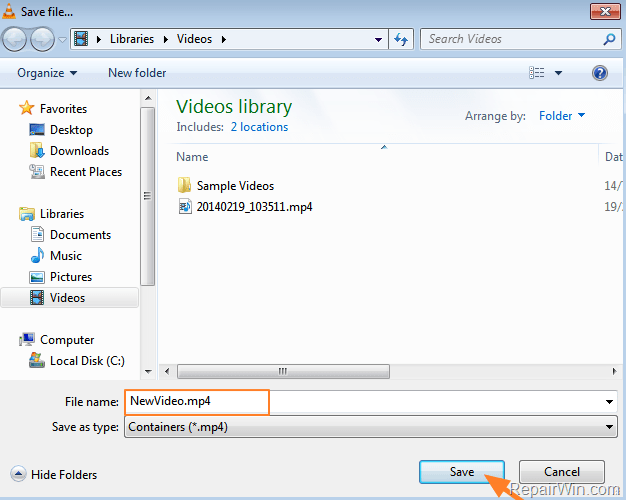The height and width of the screenshot is (500, 626).
Task: Expand the arrow after Videos in breadcrumb
Action: 224,39
